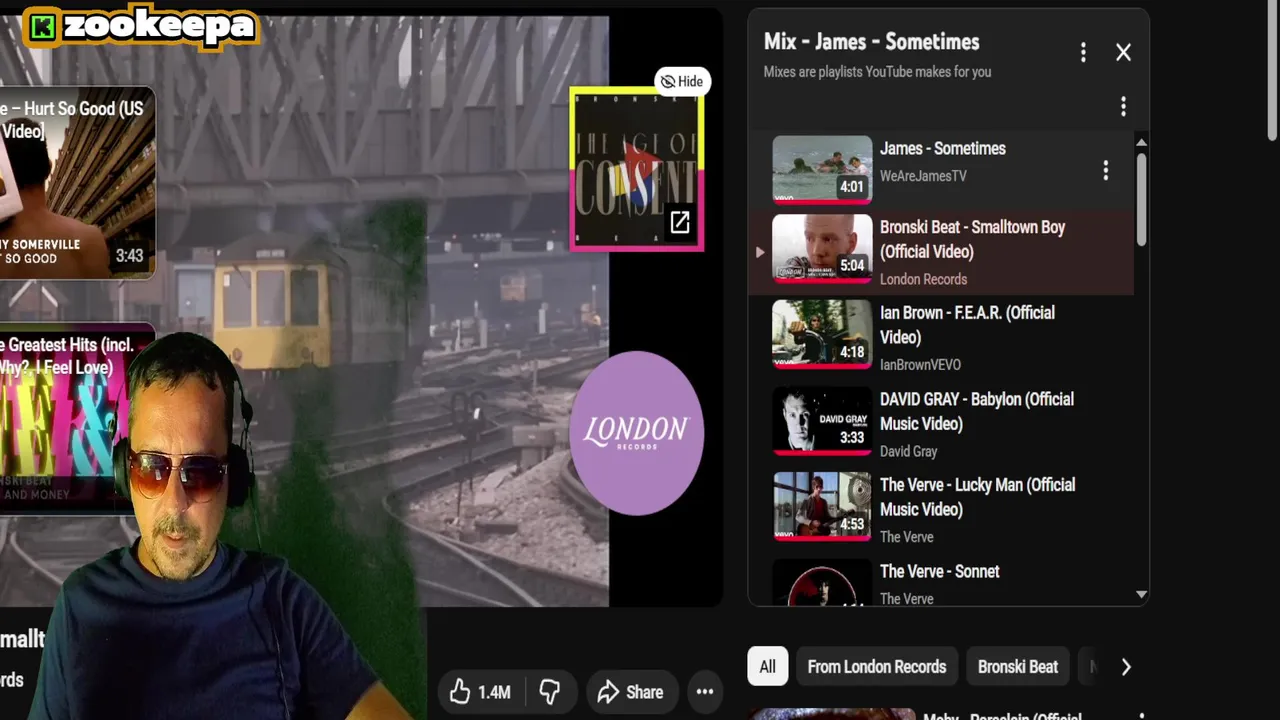Screen dimensions: 1280x720
Task: Click the now-playing arrow beside Smalltown Boy
Action: (760, 252)
